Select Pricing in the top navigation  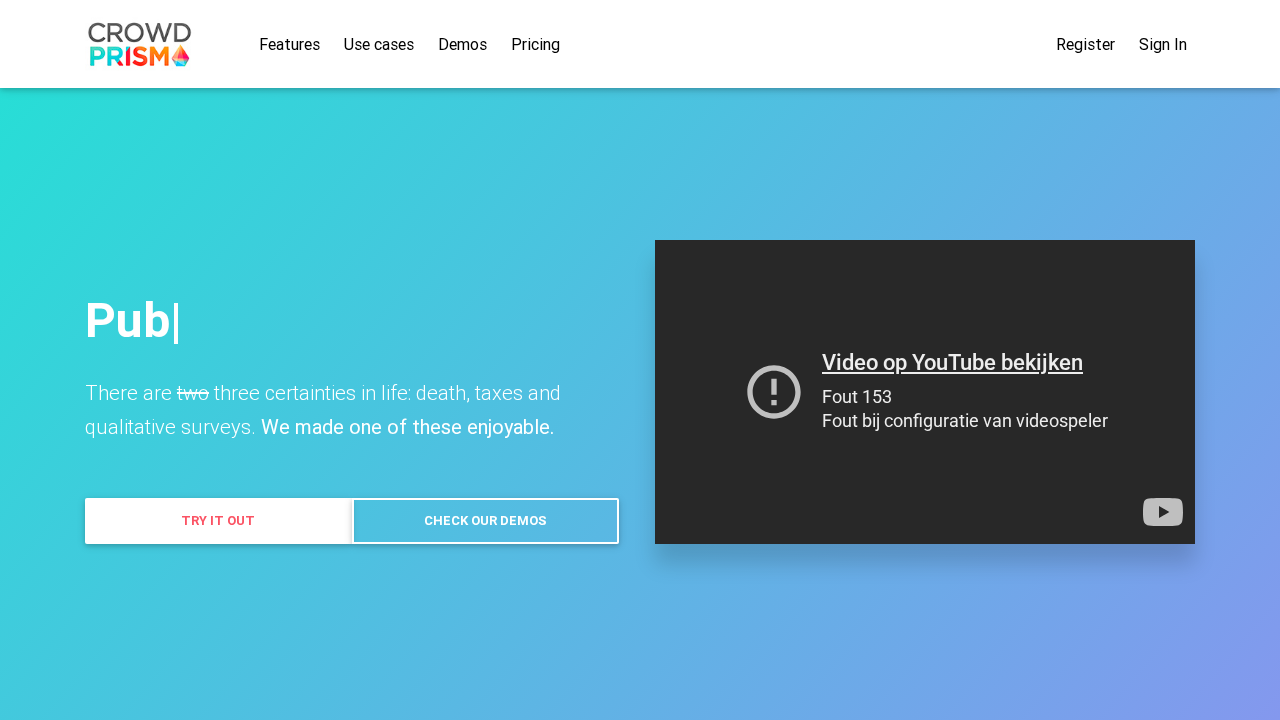click(535, 44)
